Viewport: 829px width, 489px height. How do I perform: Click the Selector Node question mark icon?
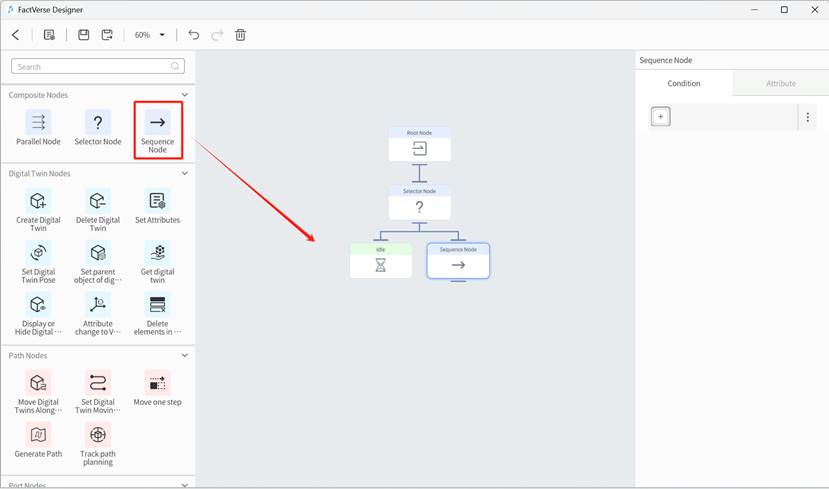pyautogui.click(x=98, y=123)
